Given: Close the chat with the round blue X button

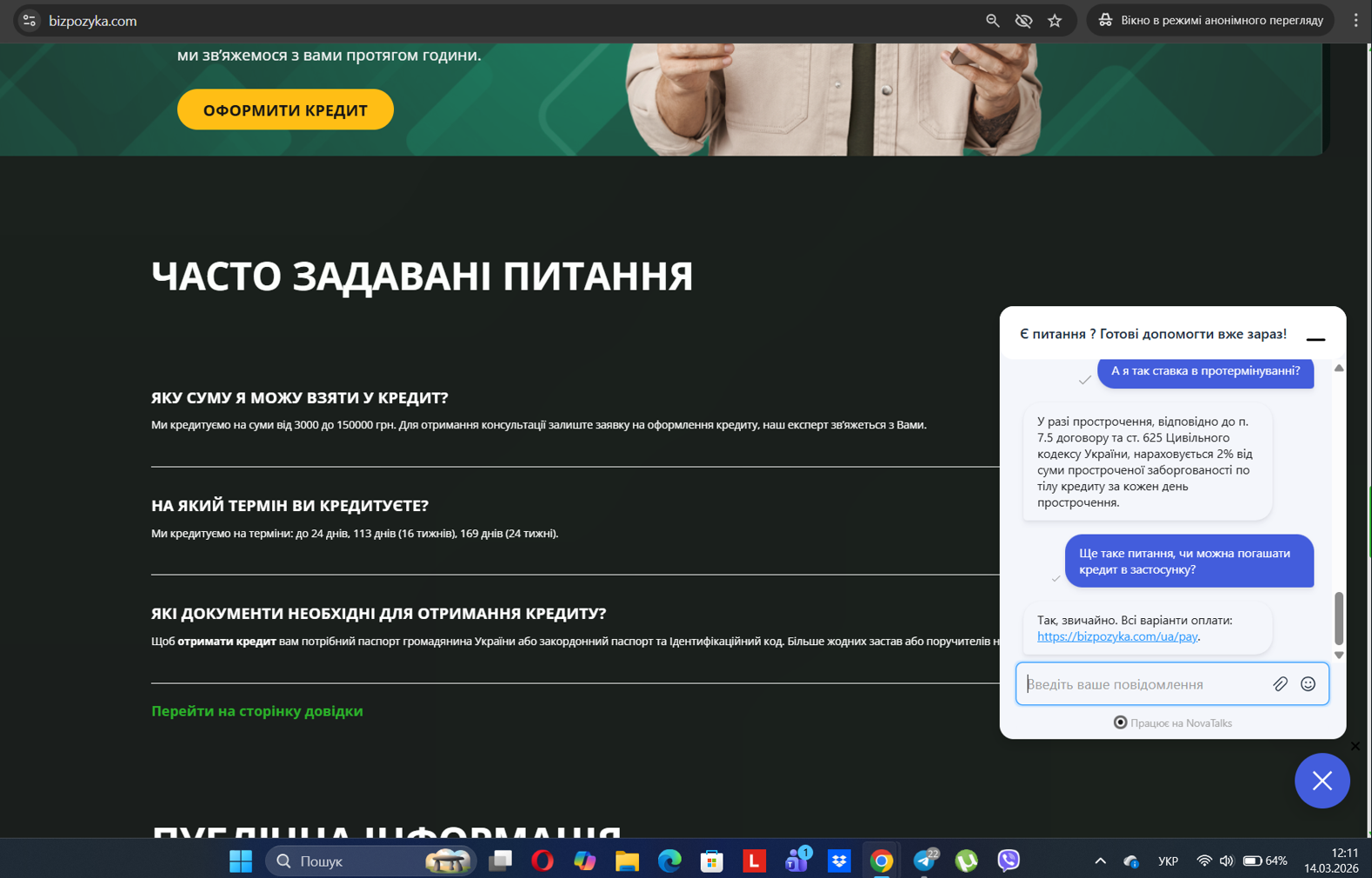Looking at the screenshot, I should point(1322,781).
